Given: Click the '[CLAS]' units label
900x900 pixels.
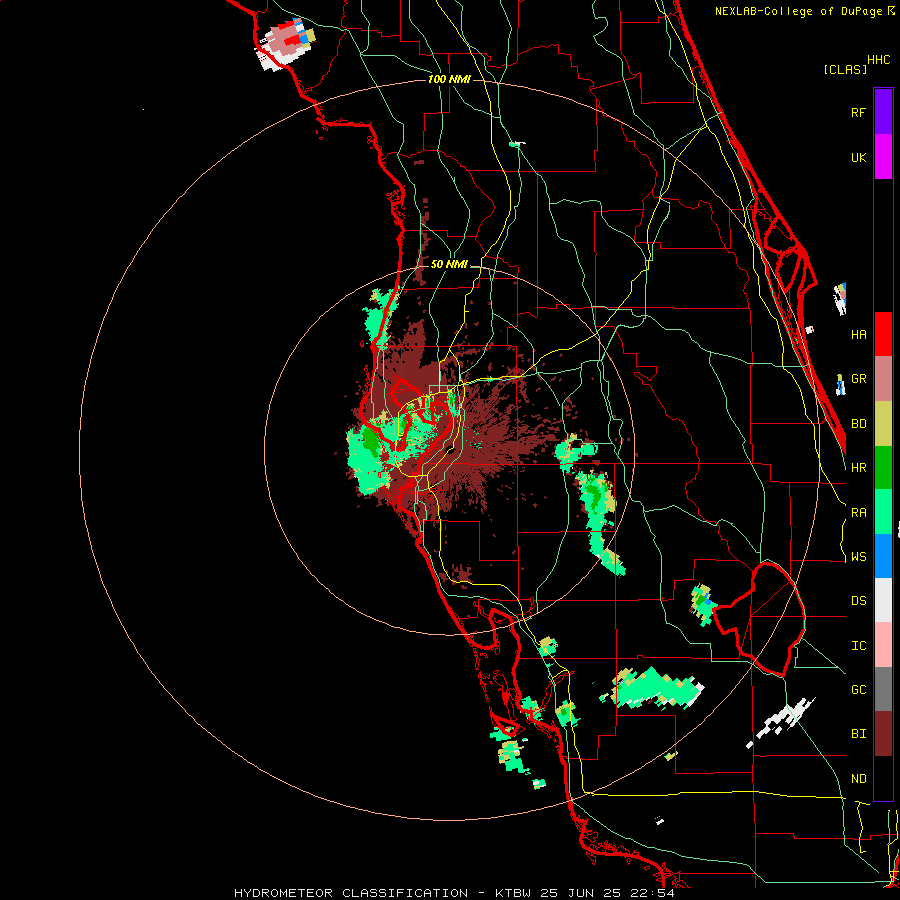Looking at the screenshot, I should tap(845, 70).
